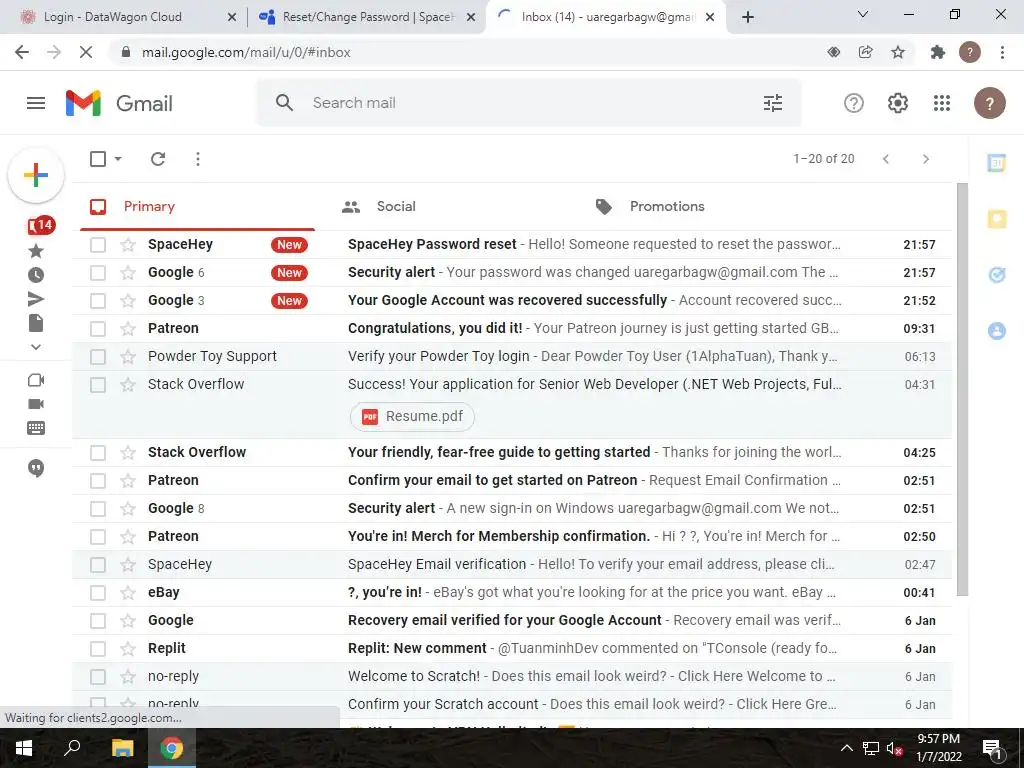
Task: Open Windows Start menu
Action: click(24, 748)
